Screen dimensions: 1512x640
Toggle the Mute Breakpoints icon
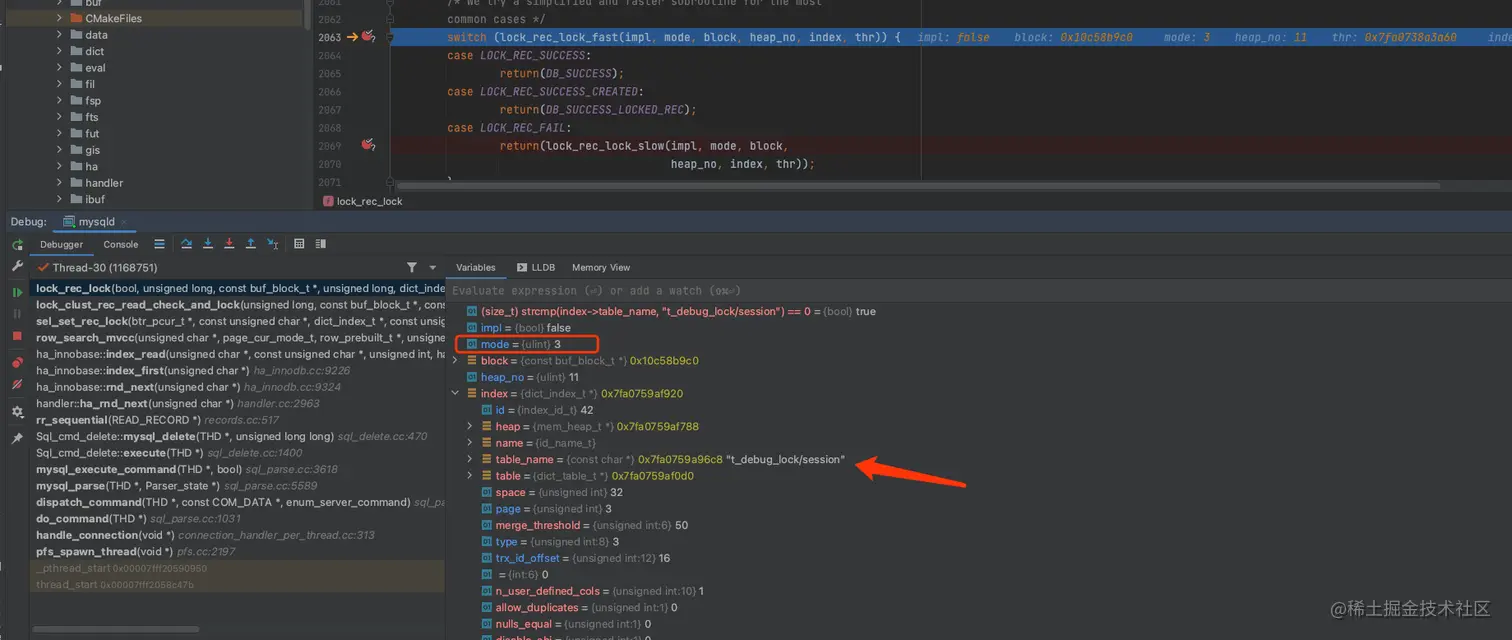[17, 384]
